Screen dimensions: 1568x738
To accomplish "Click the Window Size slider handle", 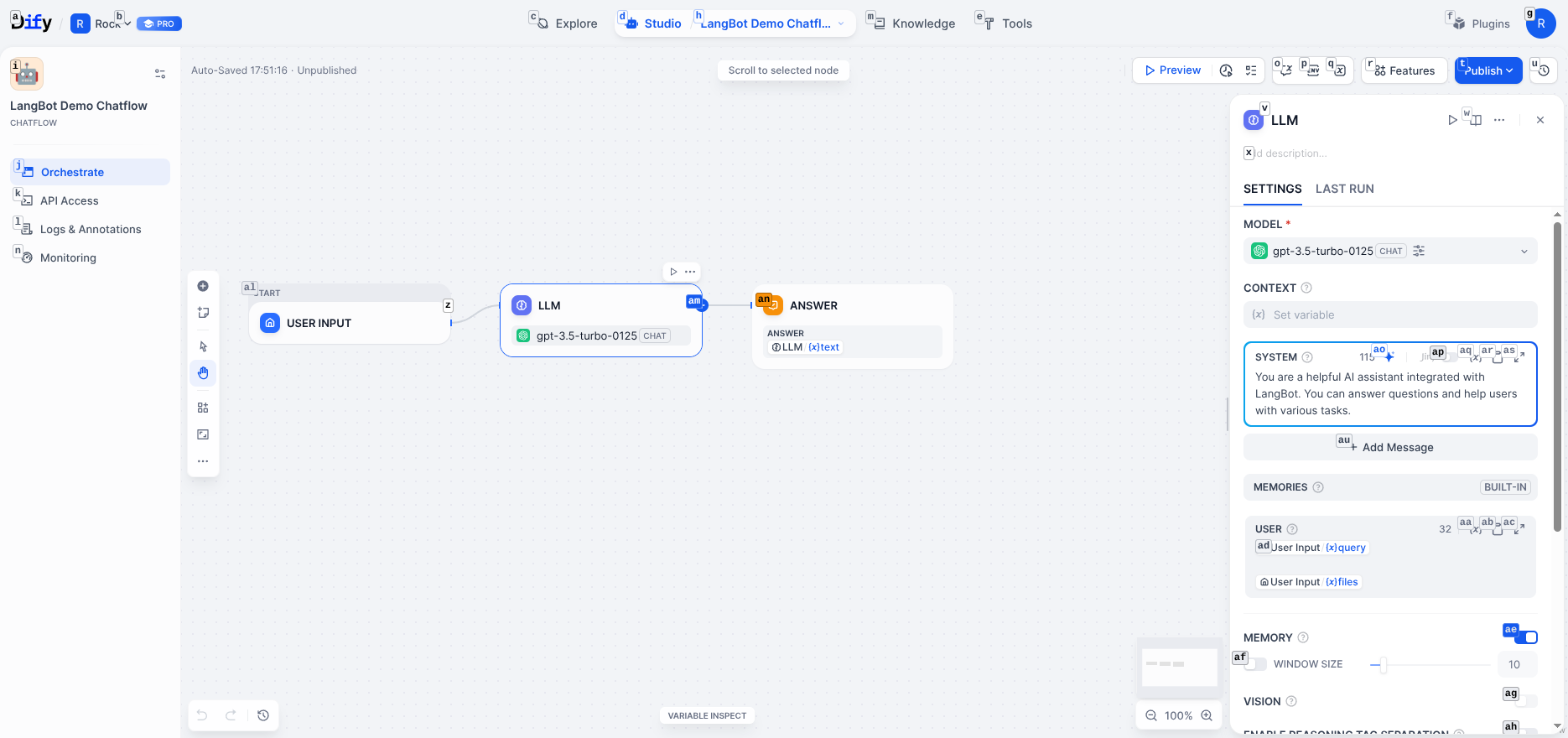I will pos(1383,664).
